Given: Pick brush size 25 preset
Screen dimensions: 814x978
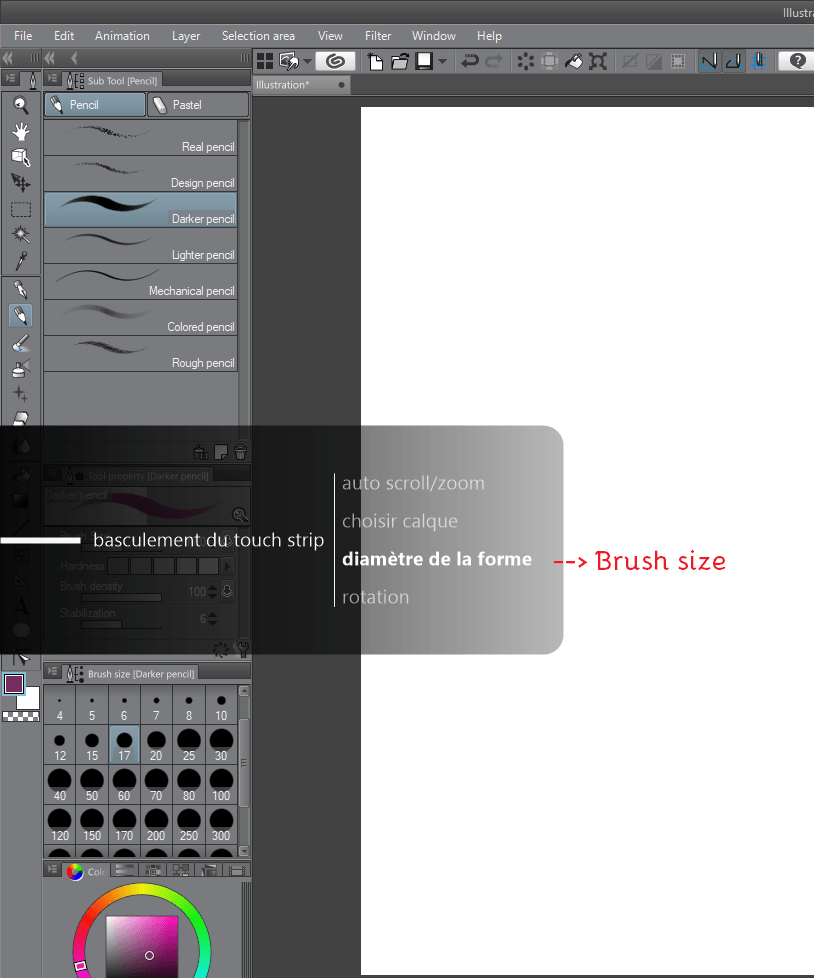Looking at the screenshot, I should 188,745.
